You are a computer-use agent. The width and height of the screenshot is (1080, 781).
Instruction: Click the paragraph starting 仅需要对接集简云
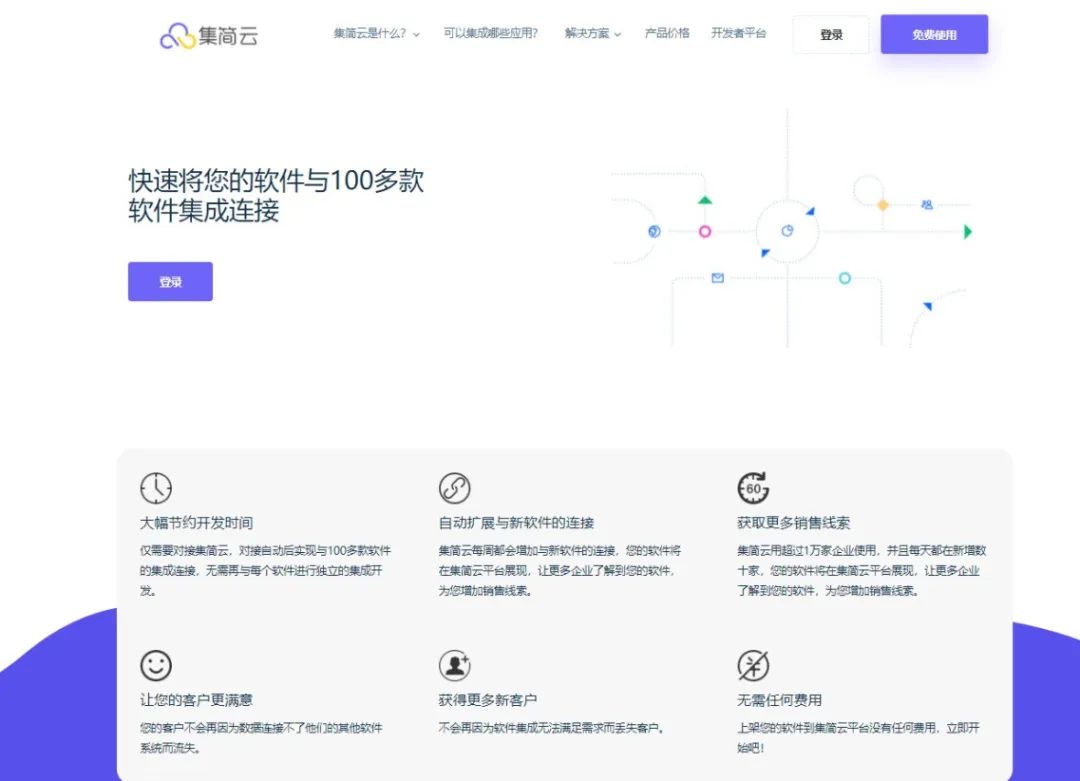[265, 570]
